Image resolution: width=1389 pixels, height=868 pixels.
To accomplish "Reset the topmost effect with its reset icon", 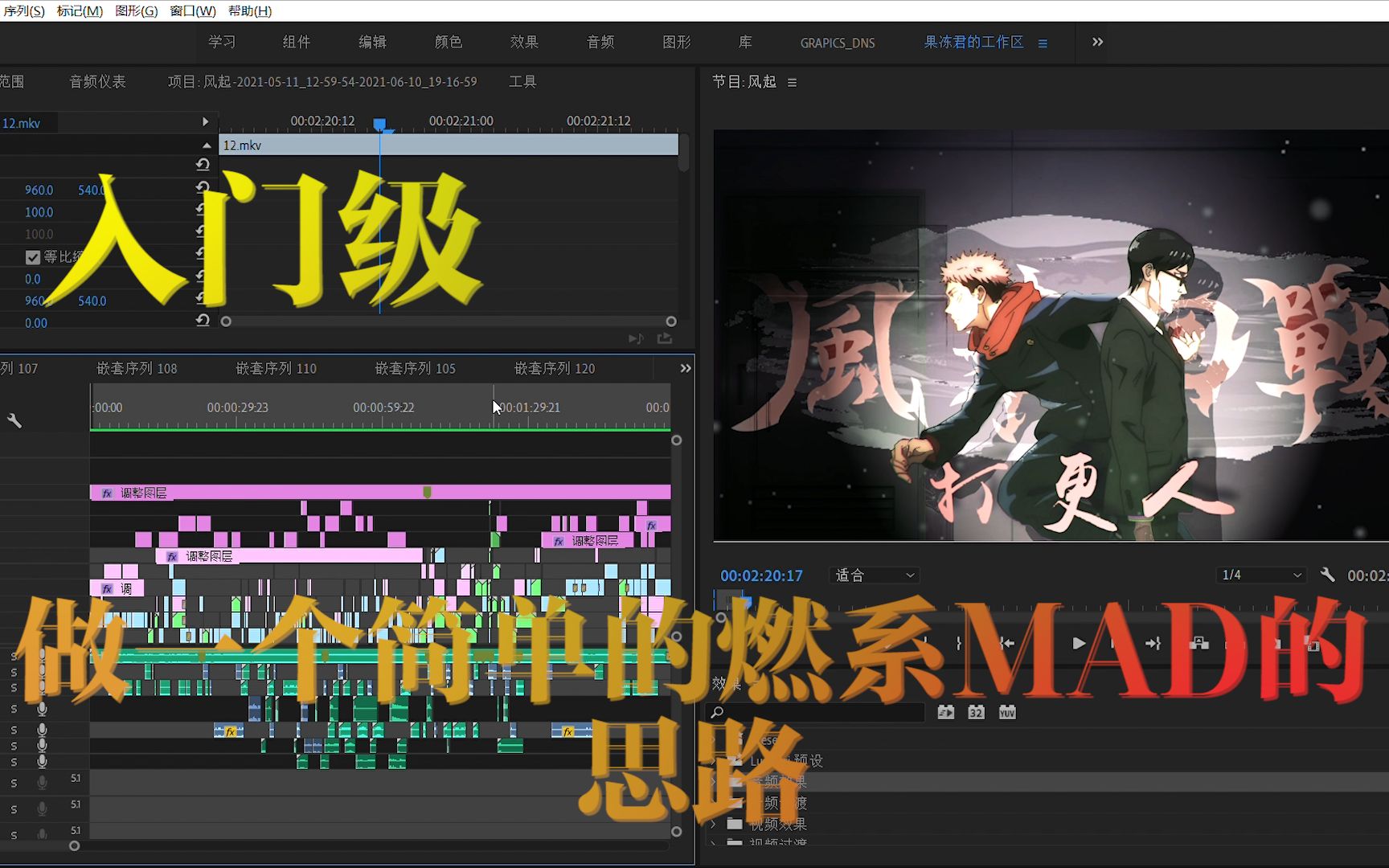I will pos(203,164).
